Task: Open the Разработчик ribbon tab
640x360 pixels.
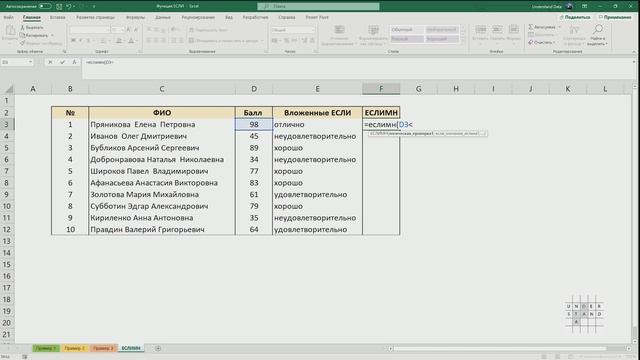Action: (256, 17)
